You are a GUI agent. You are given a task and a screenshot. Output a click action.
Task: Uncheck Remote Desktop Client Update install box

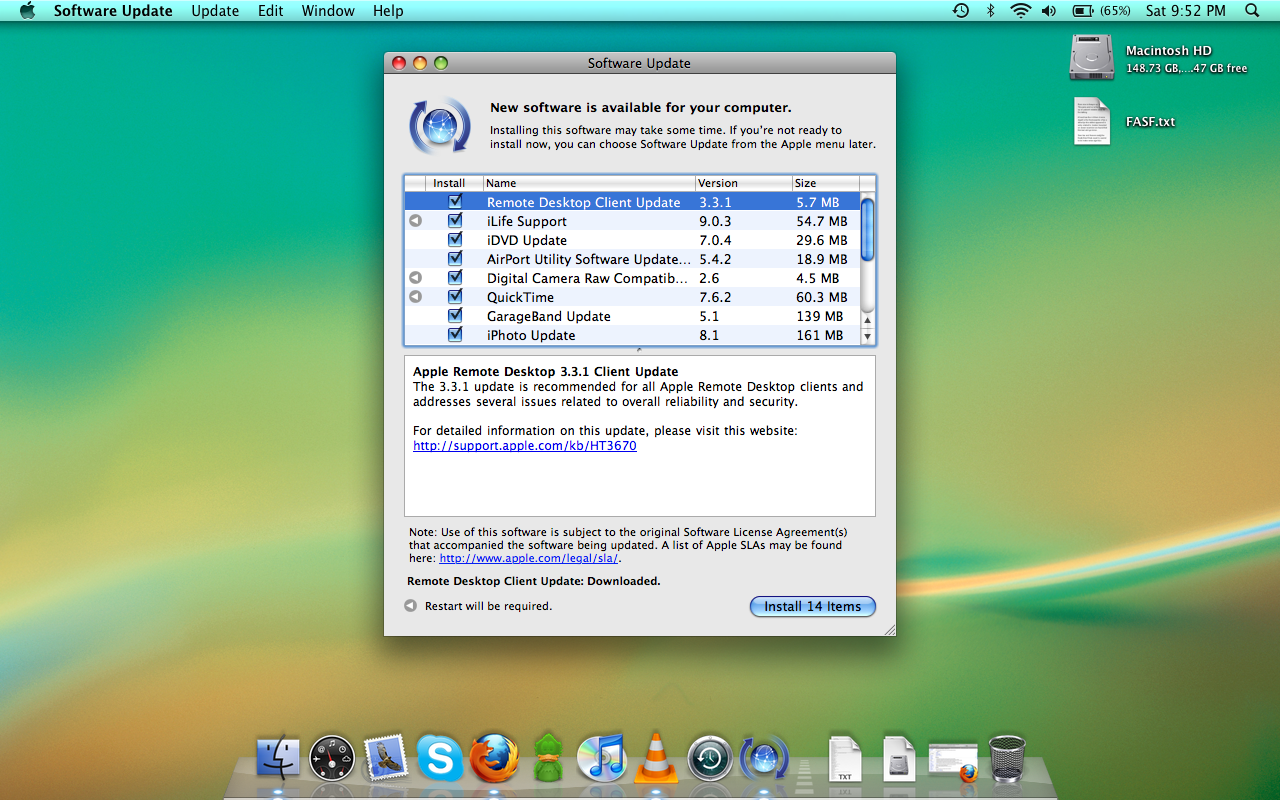455,202
